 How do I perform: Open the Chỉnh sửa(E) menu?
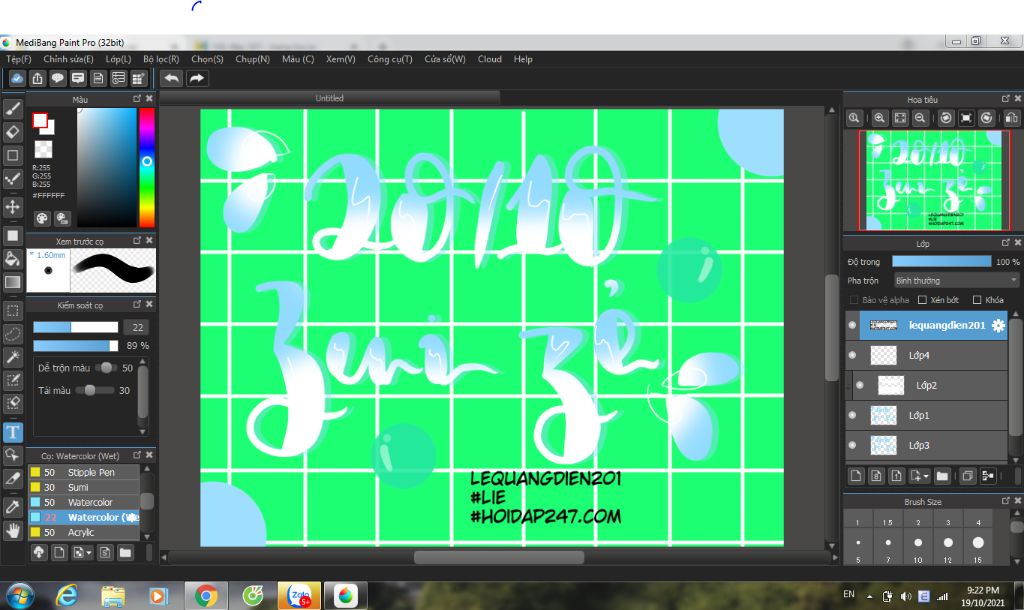click(x=68, y=59)
